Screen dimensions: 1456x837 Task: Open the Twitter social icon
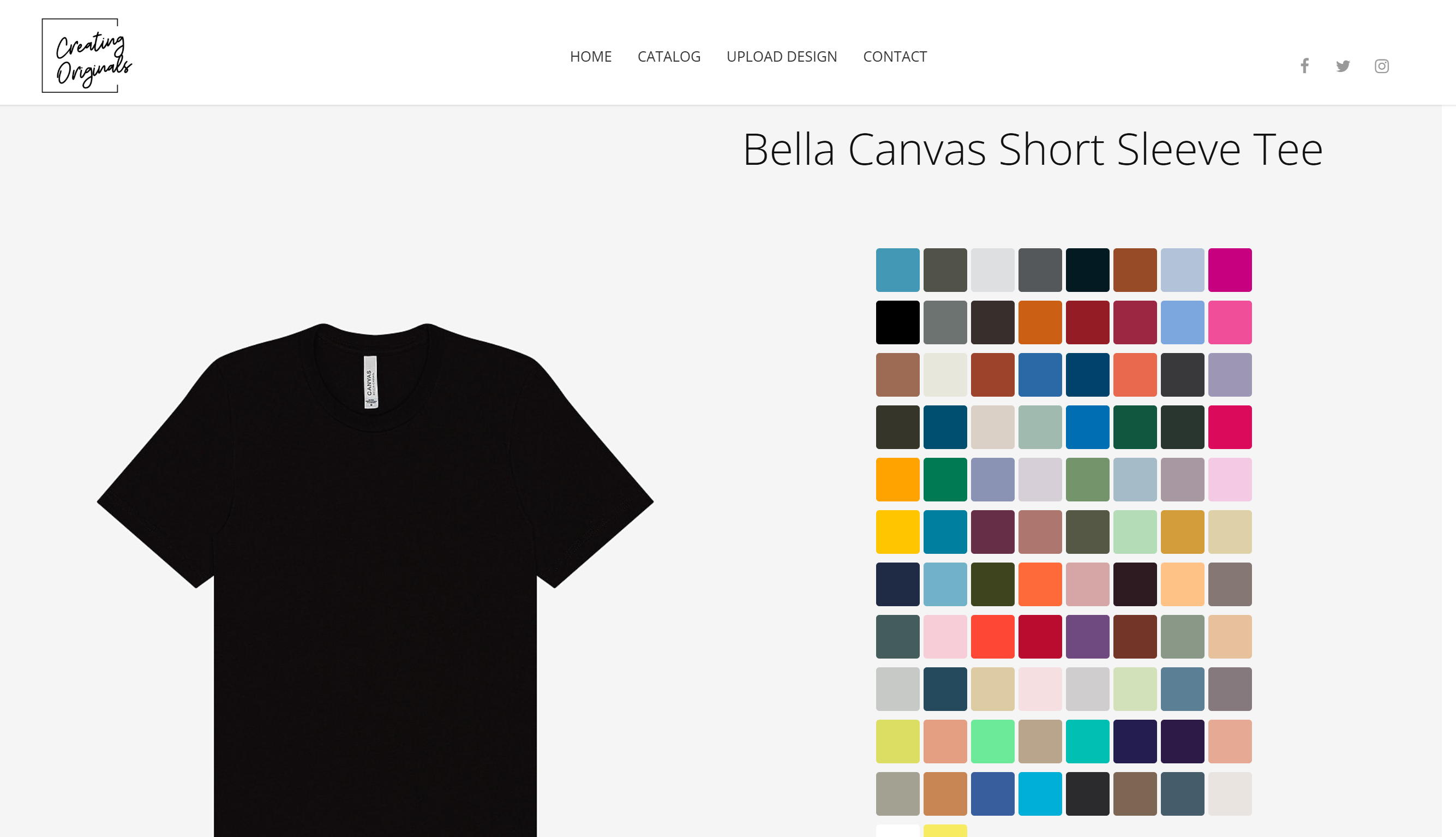click(x=1343, y=65)
